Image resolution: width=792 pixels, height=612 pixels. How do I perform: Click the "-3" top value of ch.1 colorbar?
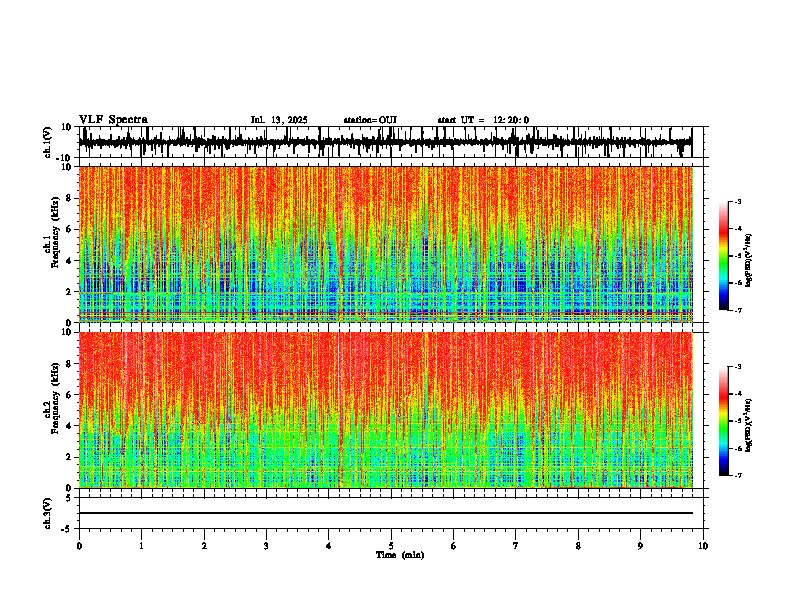[x=737, y=201]
